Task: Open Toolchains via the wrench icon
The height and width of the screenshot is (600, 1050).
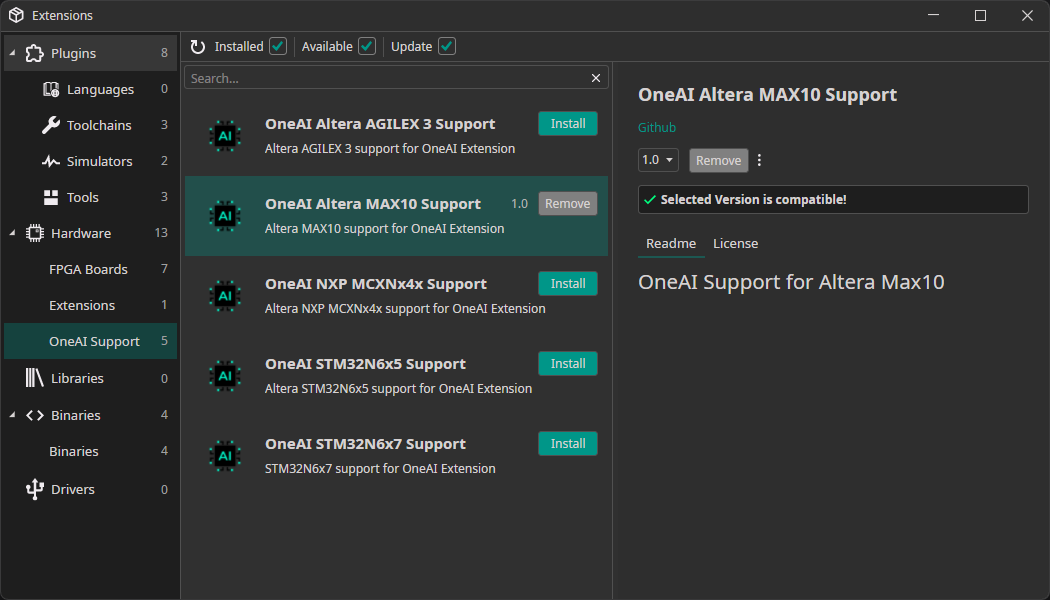Action: point(51,125)
